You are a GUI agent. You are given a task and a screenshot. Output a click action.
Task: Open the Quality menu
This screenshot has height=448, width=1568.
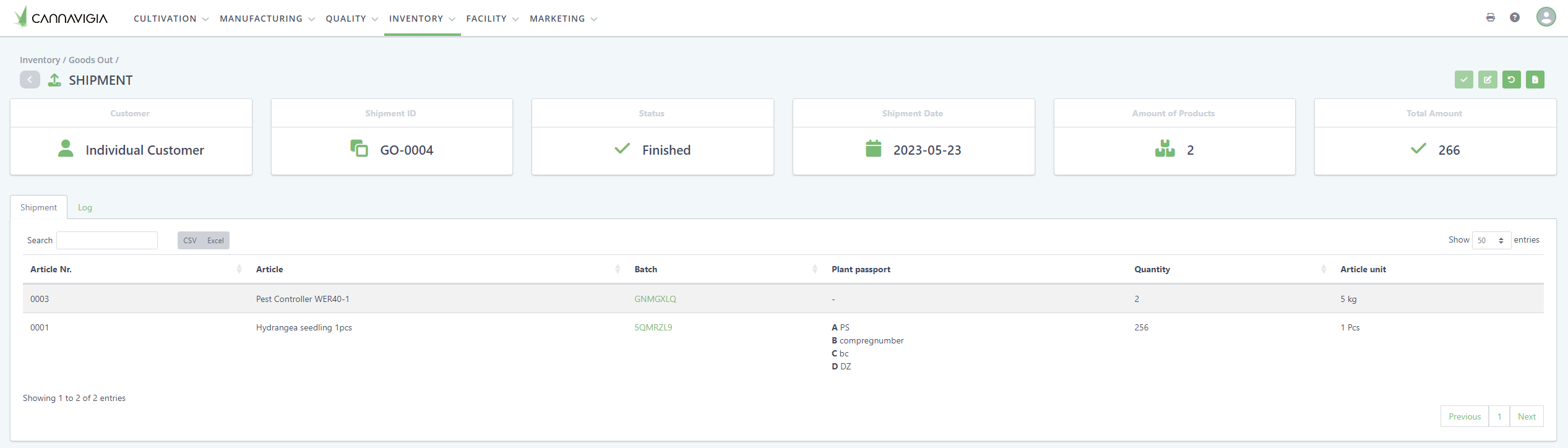coord(351,19)
